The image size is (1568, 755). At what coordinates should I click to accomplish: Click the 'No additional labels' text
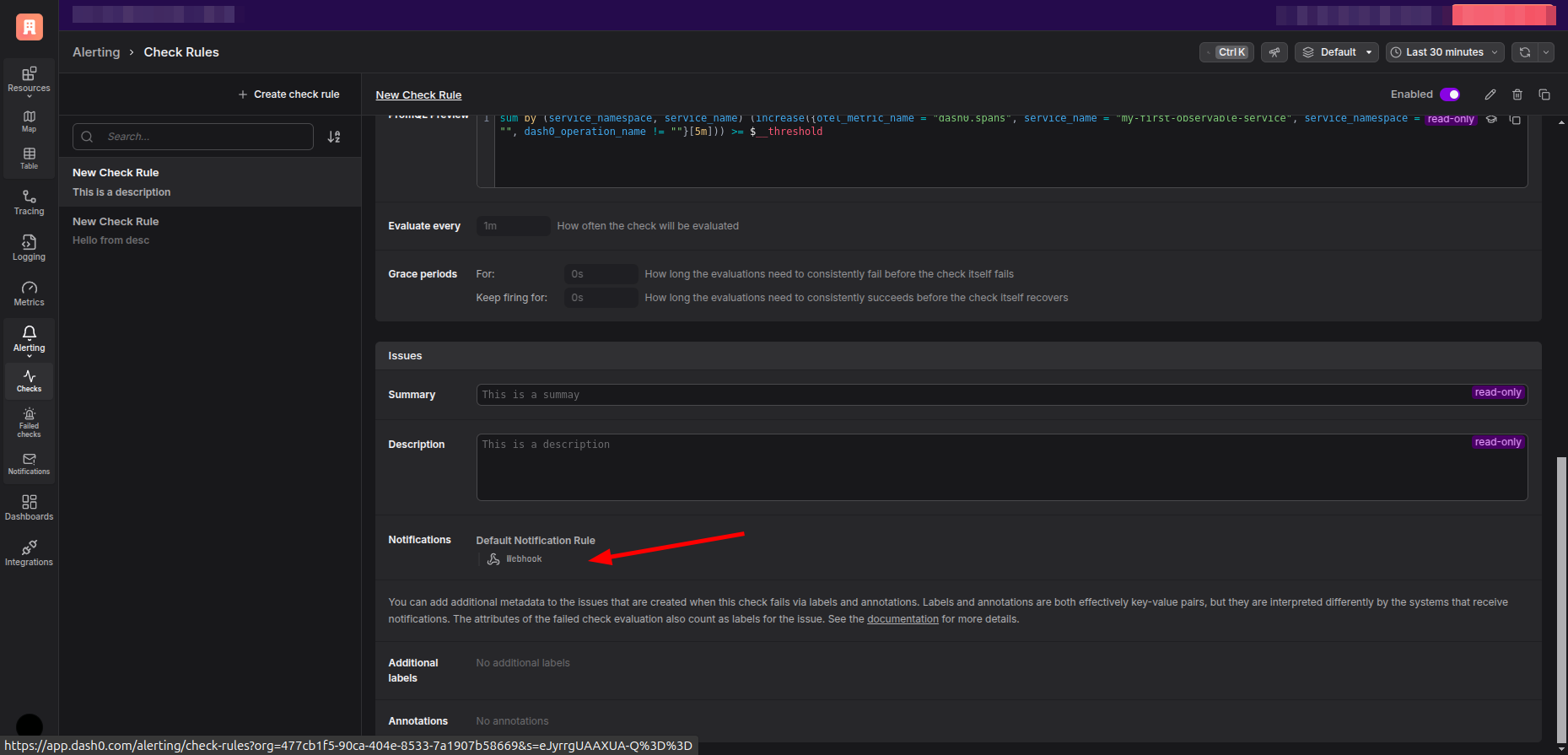523,663
